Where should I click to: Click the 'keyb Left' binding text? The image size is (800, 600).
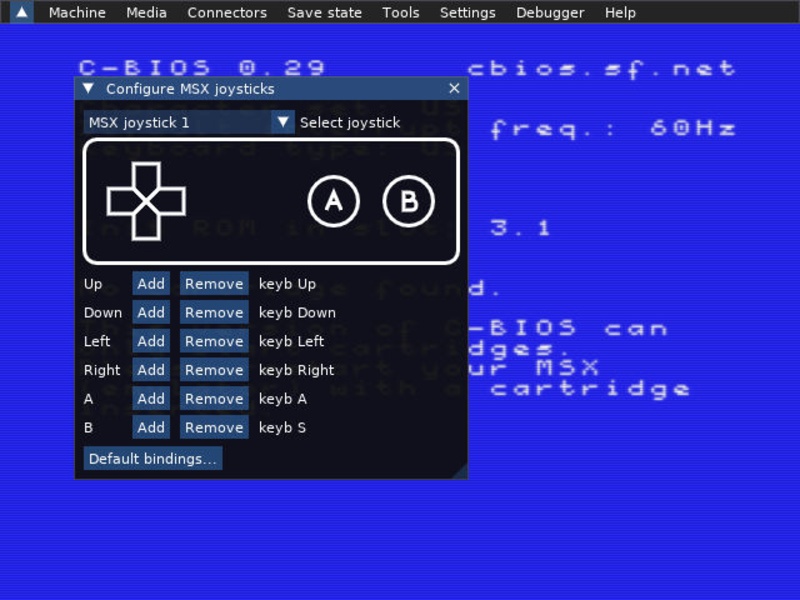pos(291,341)
